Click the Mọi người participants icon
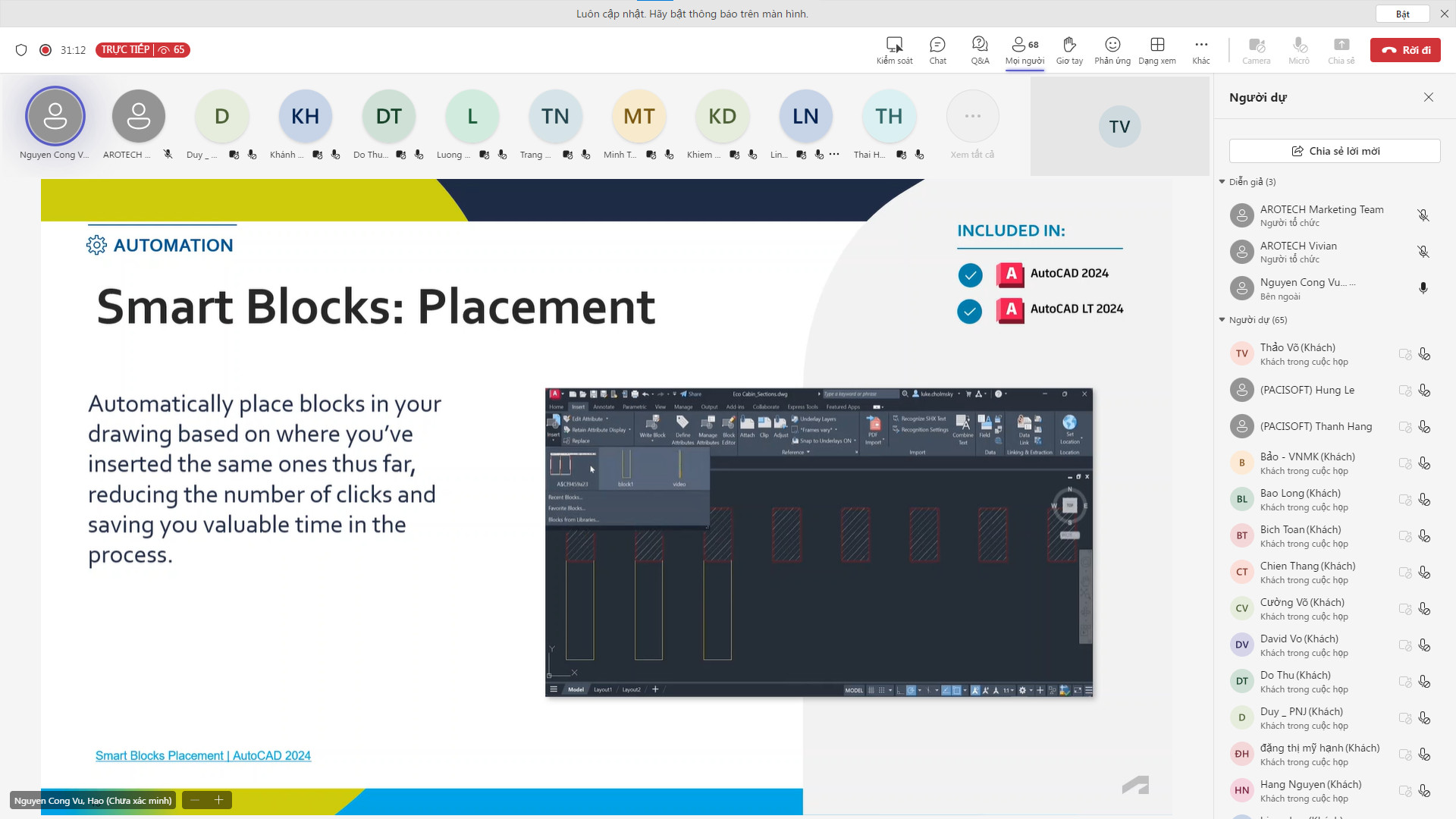Viewport: 1456px width, 819px height. 1025,50
